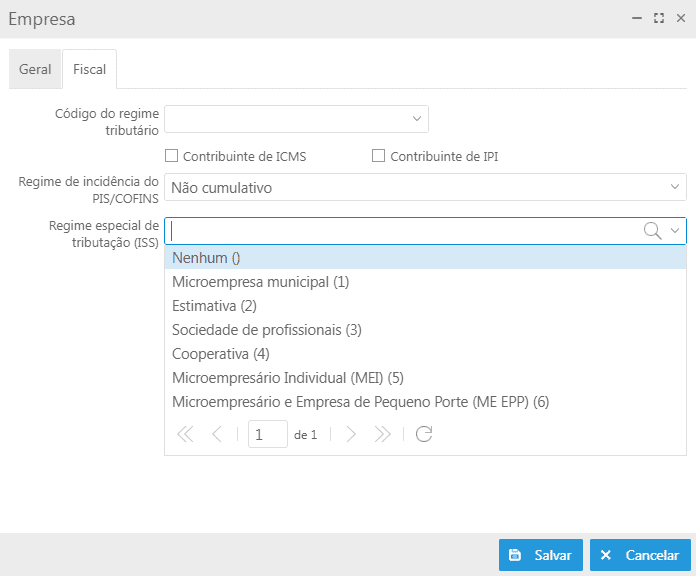The width and height of the screenshot is (696, 576).
Task: Refresh the dropdown list results
Action: [x=424, y=434]
